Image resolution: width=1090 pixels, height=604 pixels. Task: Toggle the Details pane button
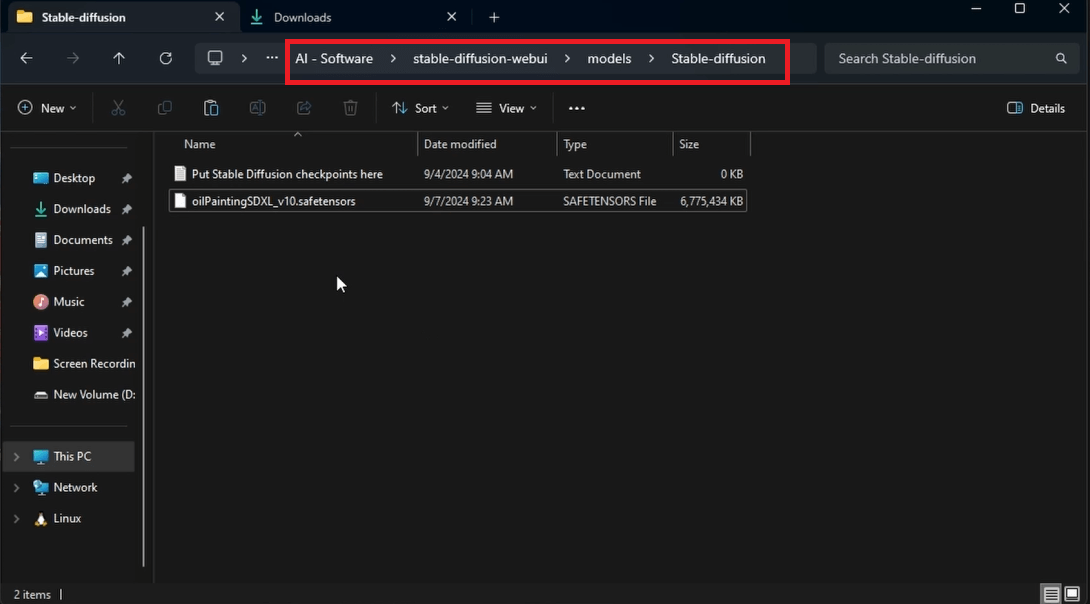(1036, 108)
